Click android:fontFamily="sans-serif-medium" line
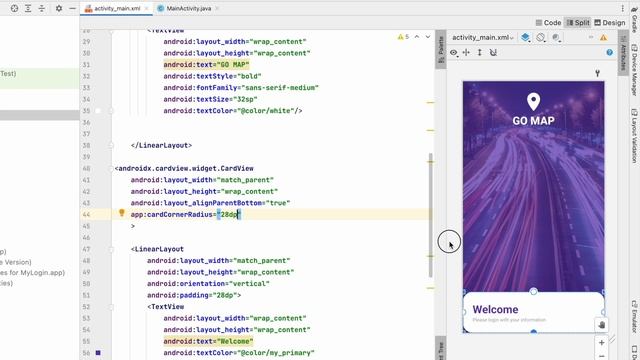This screenshot has width=640, height=360. click(x=241, y=88)
